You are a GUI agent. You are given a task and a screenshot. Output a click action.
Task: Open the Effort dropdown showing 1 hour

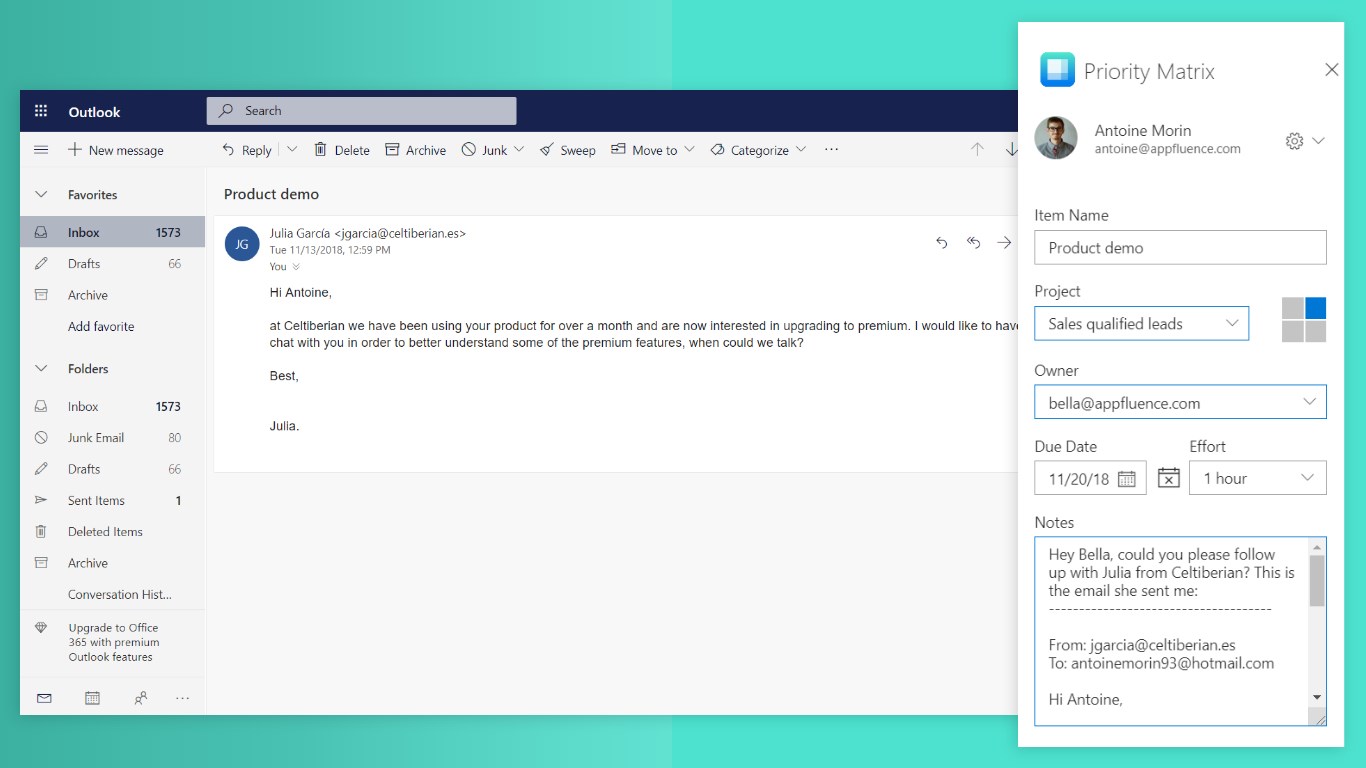click(1258, 478)
